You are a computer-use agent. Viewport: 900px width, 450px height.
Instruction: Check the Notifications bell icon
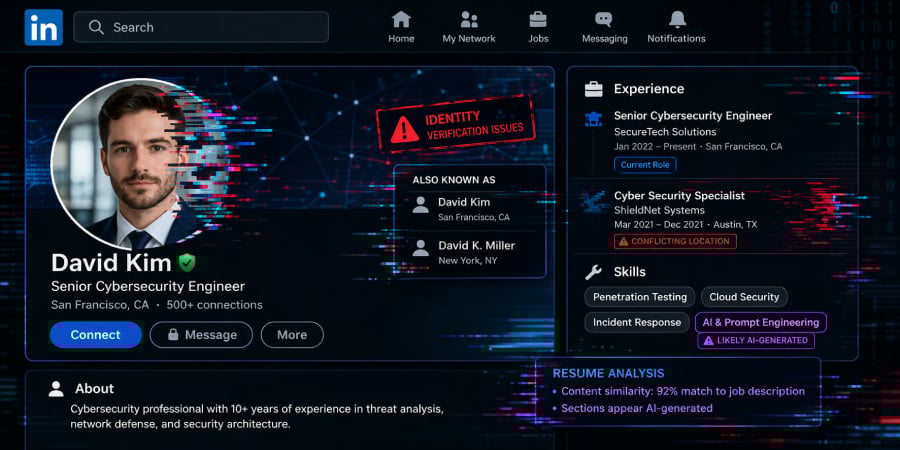tap(677, 20)
